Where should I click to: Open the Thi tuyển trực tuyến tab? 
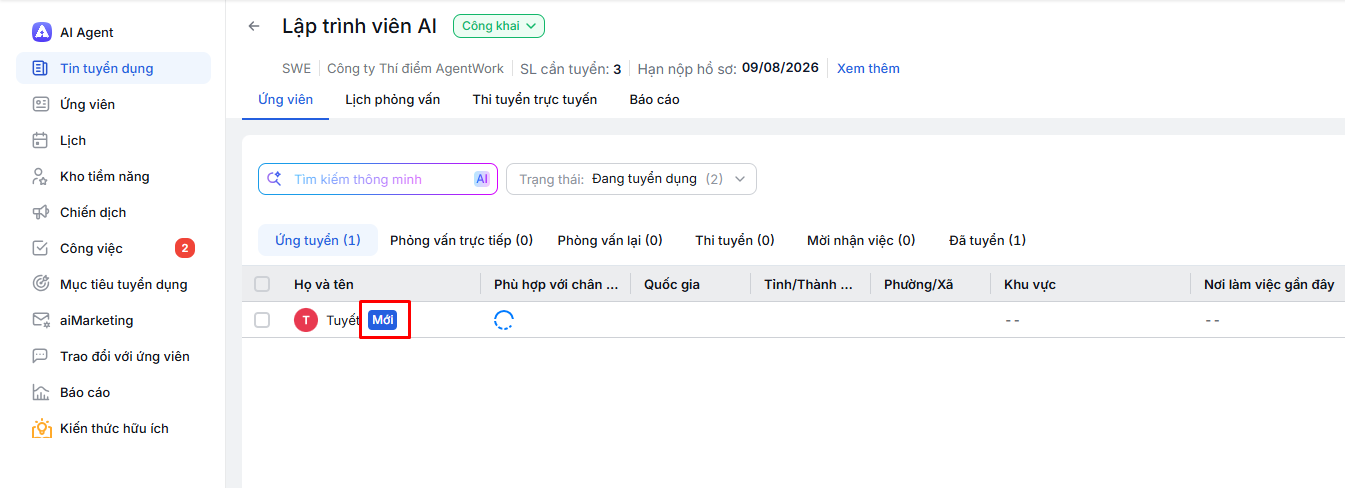(x=535, y=99)
